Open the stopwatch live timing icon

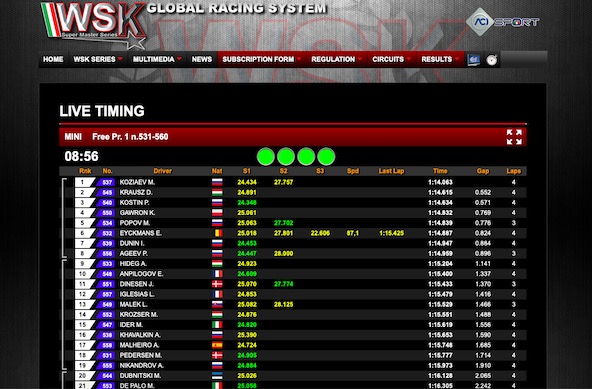(492, 60)
